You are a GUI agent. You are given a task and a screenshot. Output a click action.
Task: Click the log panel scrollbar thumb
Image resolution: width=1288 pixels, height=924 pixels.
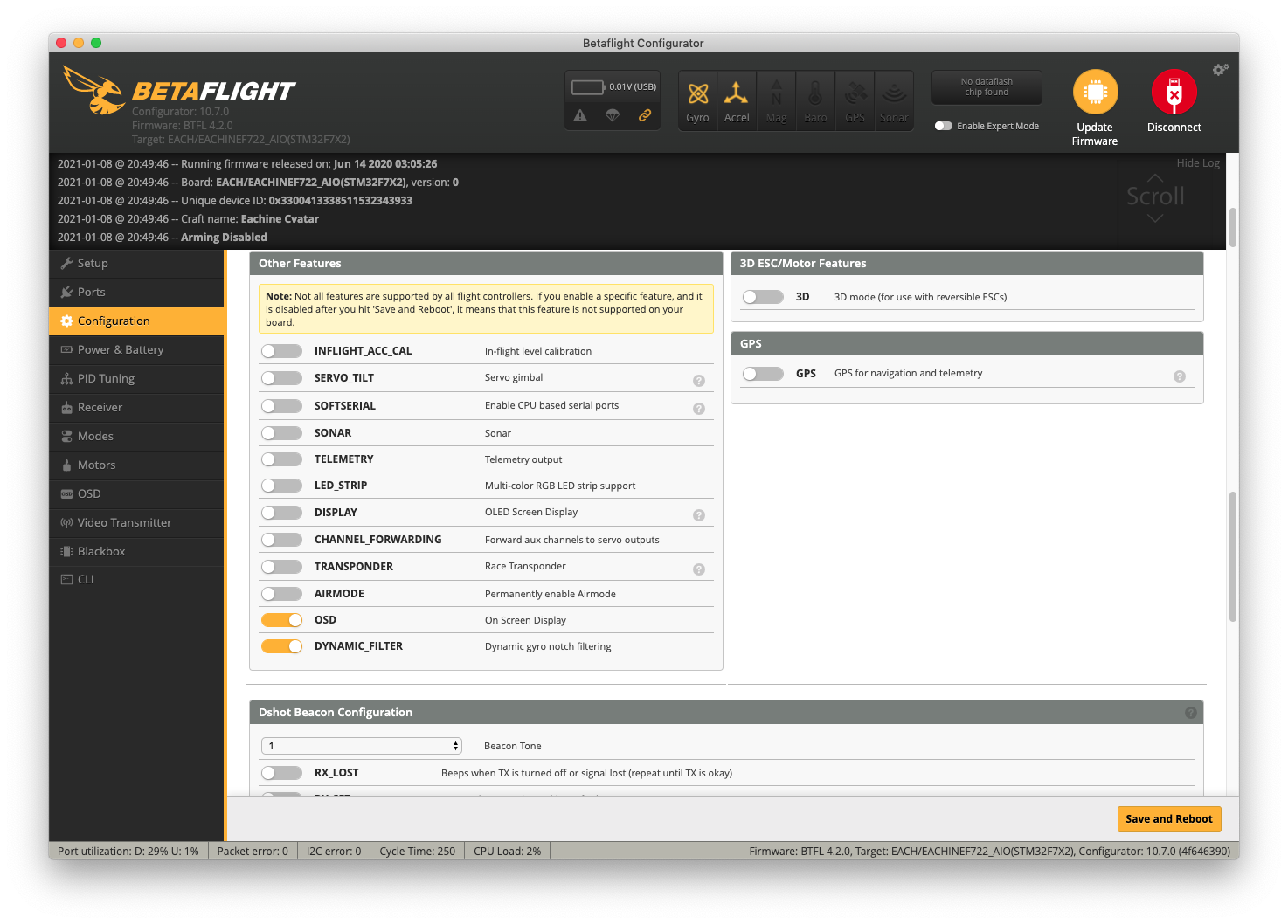tap(1233, 227)
